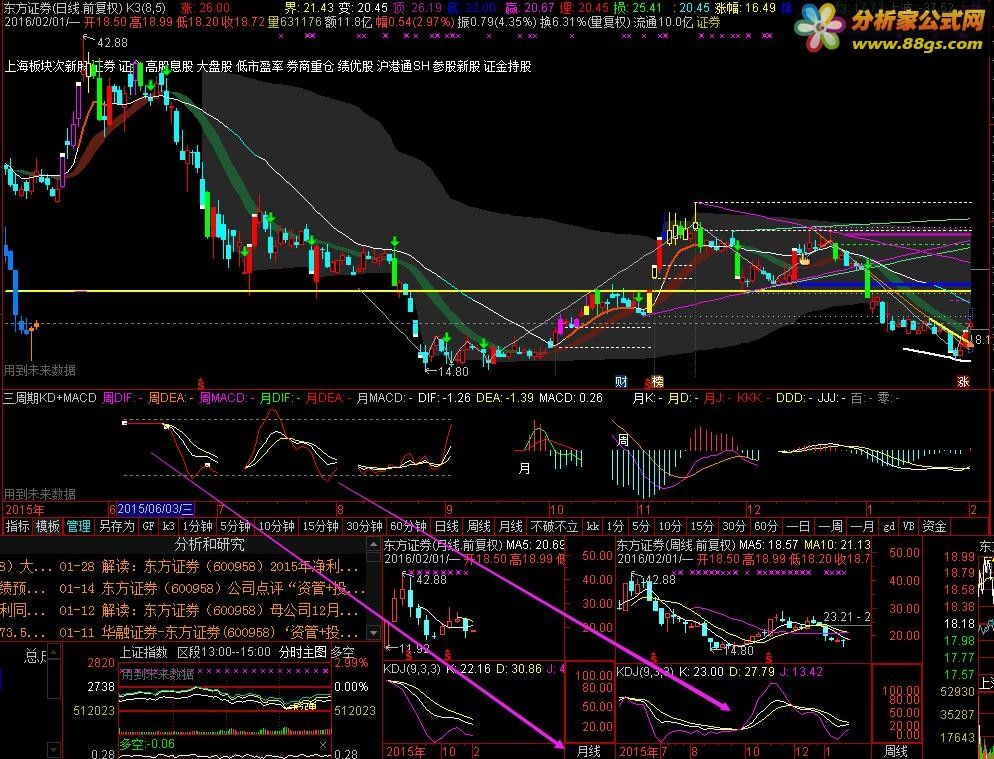The height and width of the screenshot is (759, 994).
Task: Close the 多空 sub-indicator with X
Action: coord(323,745)
